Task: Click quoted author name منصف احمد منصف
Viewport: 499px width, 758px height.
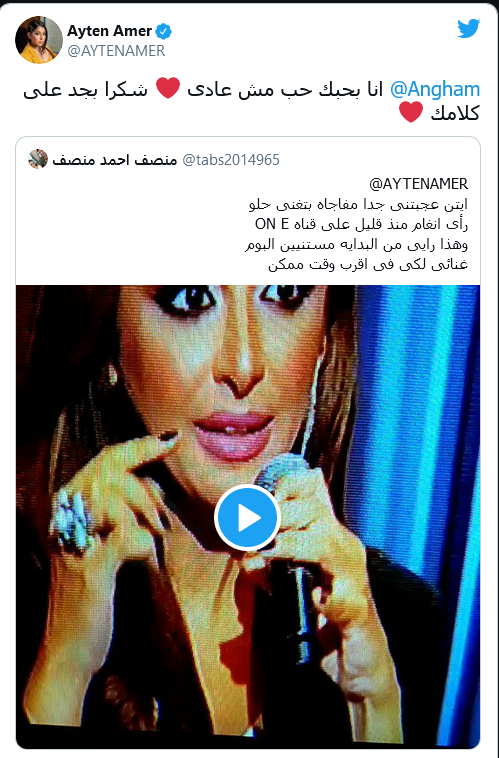Action: (x=115, y=160)
